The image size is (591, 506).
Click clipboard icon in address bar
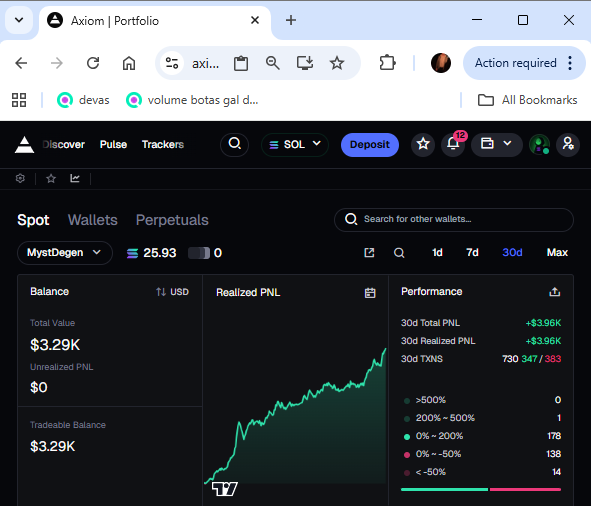(241, 63)
